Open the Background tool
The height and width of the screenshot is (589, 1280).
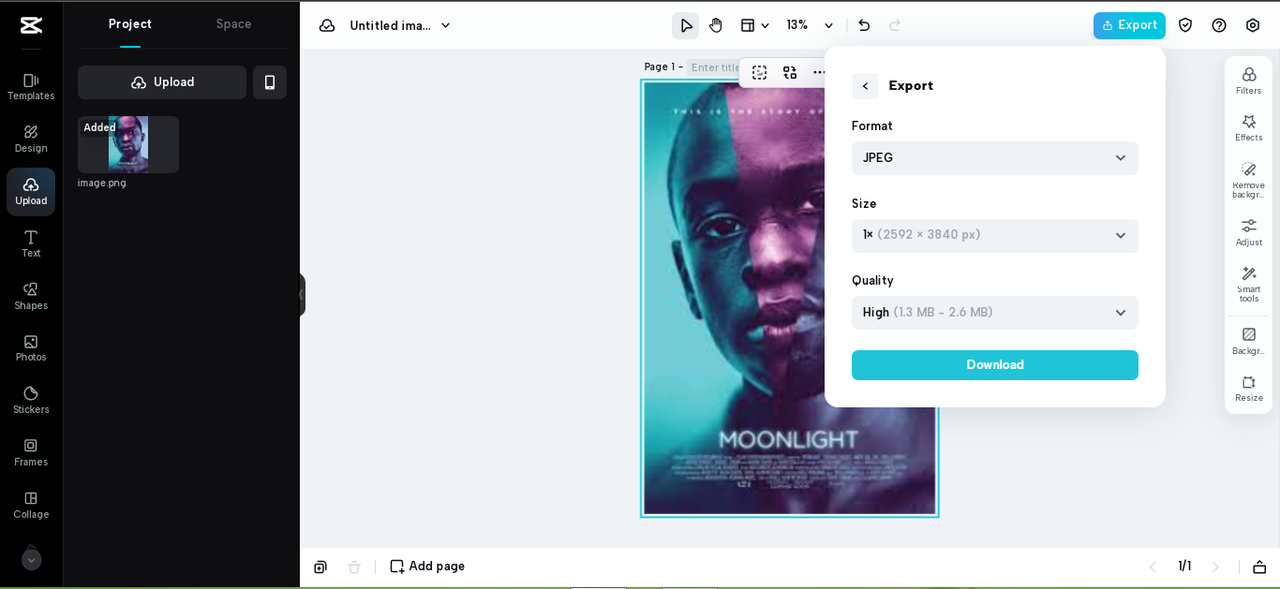(x=1249, y=341)
